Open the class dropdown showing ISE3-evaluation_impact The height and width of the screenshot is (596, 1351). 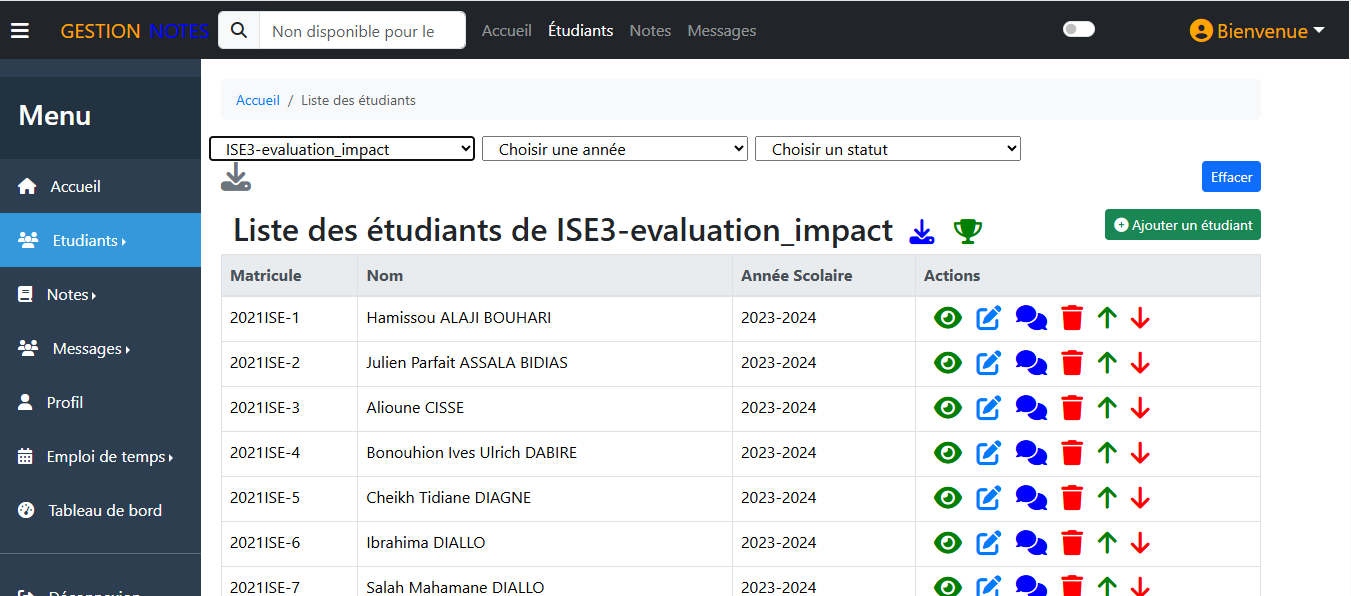point(341,148)
